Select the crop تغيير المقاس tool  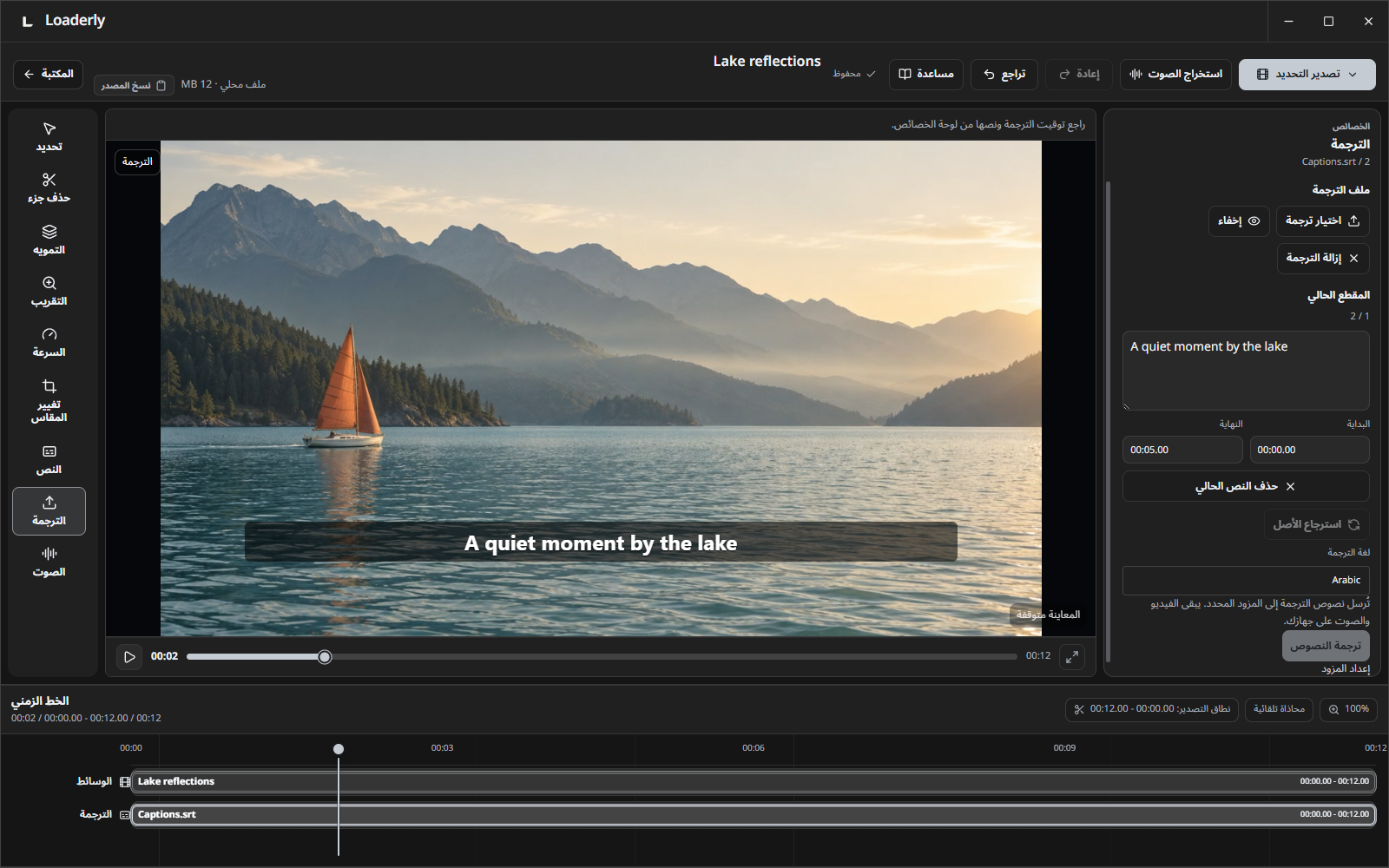[49, 401]
